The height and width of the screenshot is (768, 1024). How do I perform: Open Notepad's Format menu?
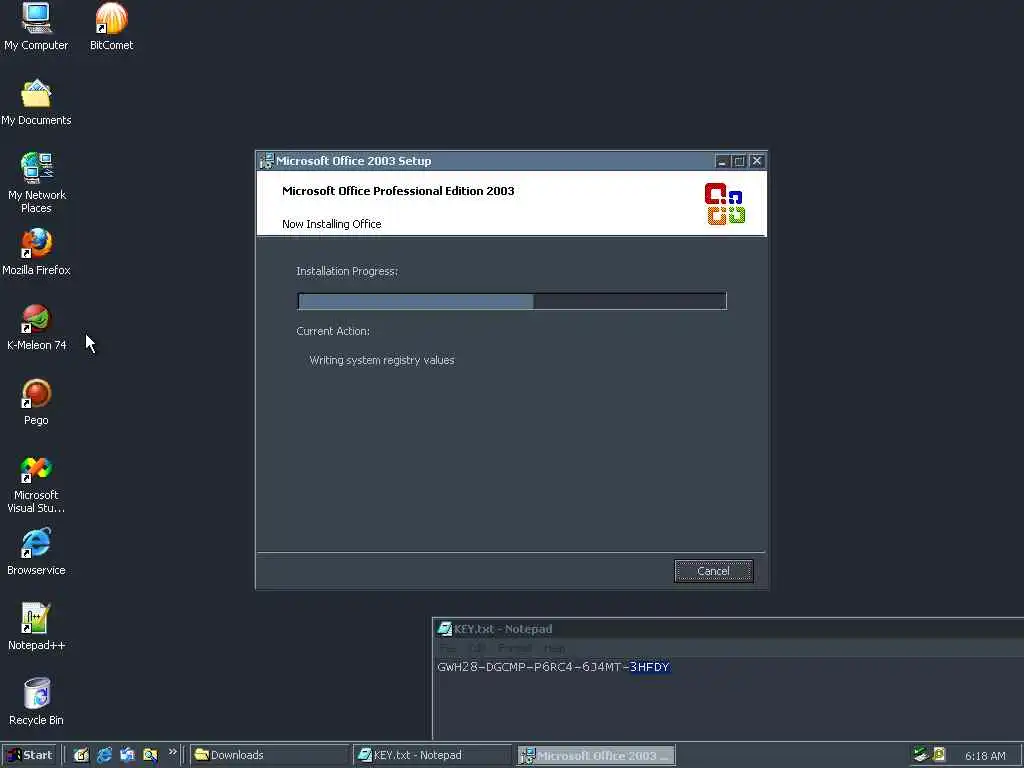click(515, 648)
